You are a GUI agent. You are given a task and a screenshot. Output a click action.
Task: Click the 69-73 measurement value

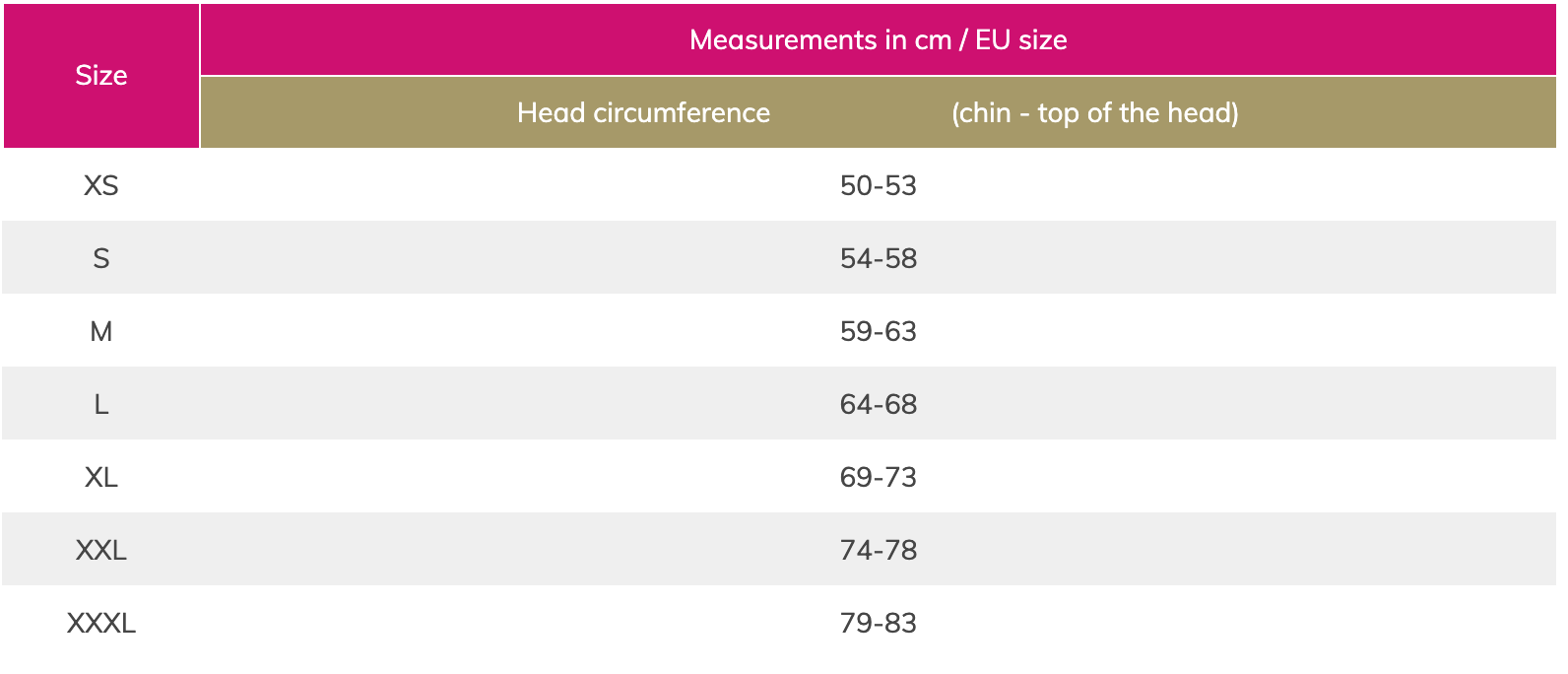pos(879,477)
